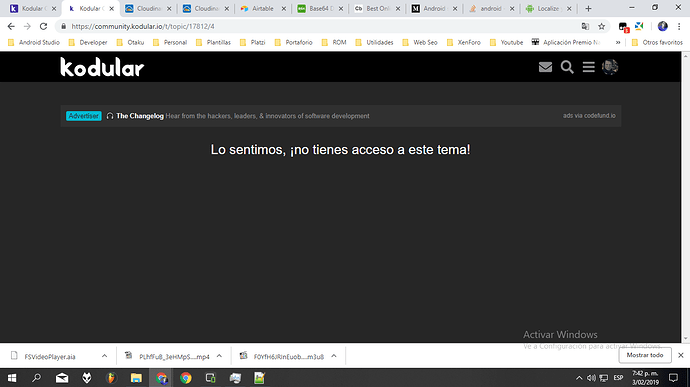This screenshot has height=387, width=690.
Task: Click the Kodular logo
Action: (x=102, y=67)
